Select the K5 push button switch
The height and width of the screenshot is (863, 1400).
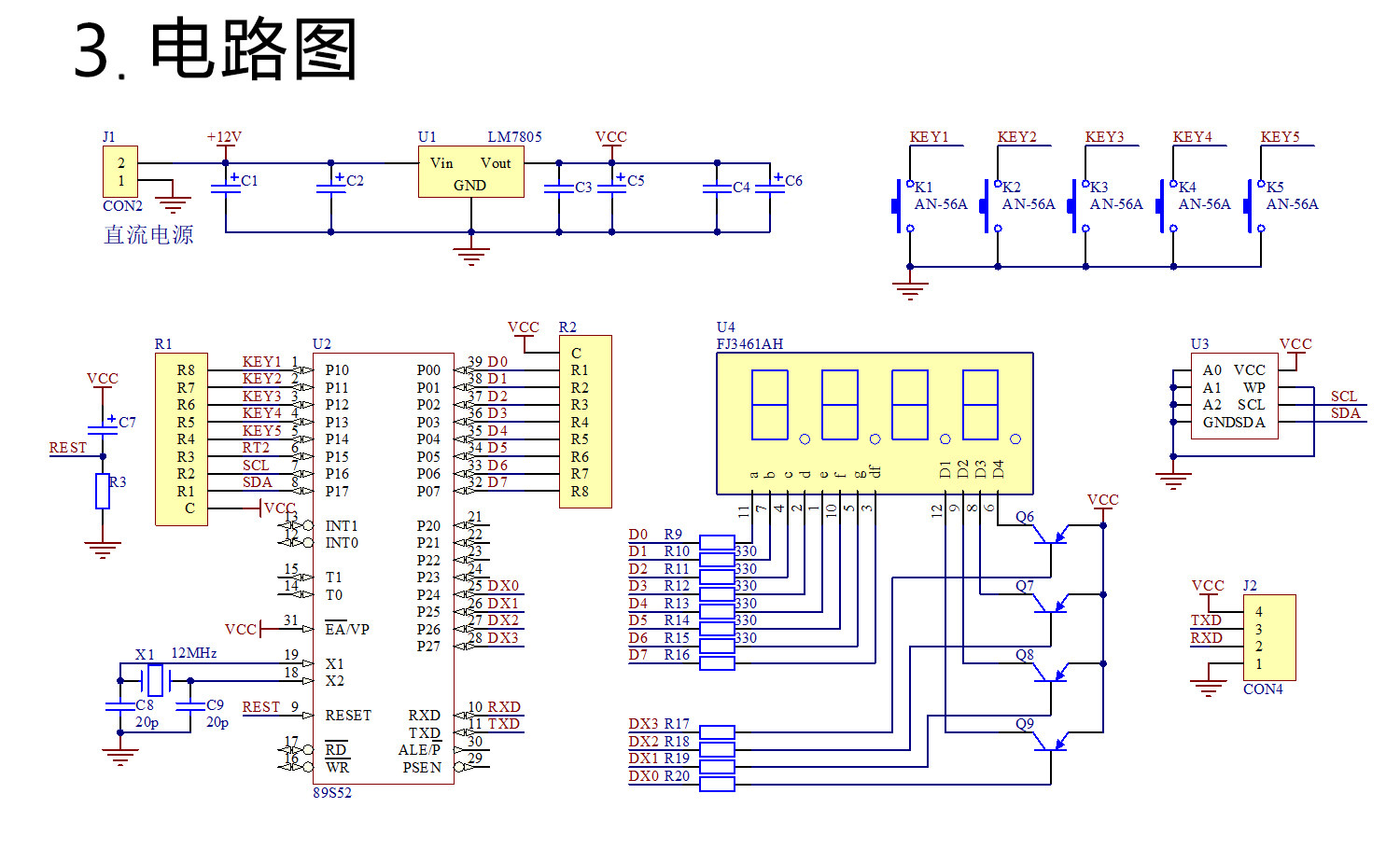click(1253, 206)
